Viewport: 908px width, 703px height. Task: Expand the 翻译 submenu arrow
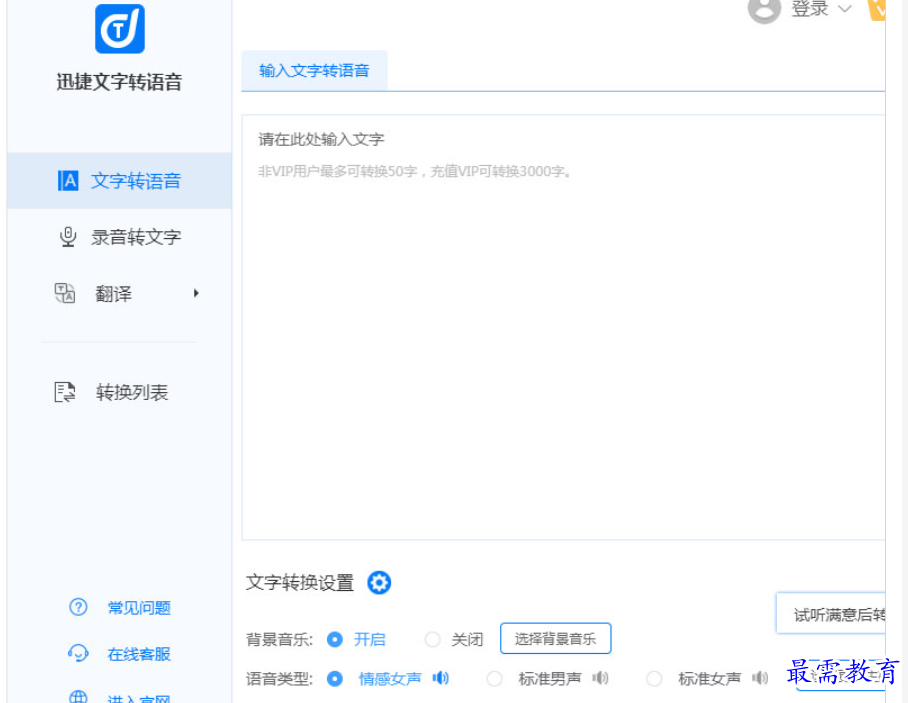196,293
